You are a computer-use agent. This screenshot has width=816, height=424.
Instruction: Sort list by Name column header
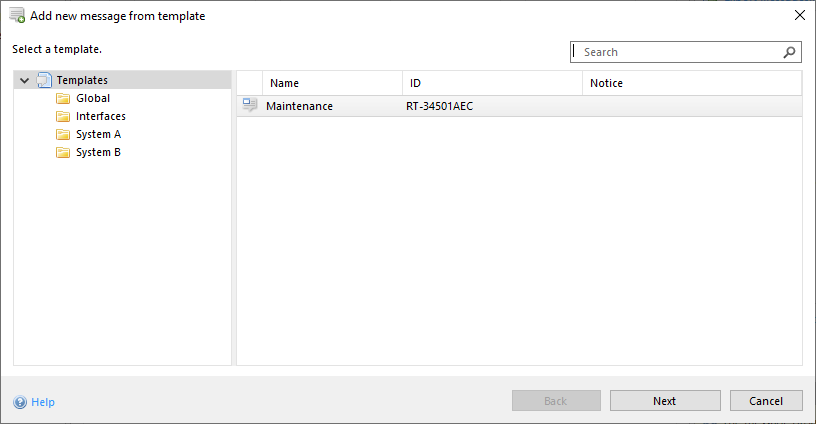coord(284,83)
